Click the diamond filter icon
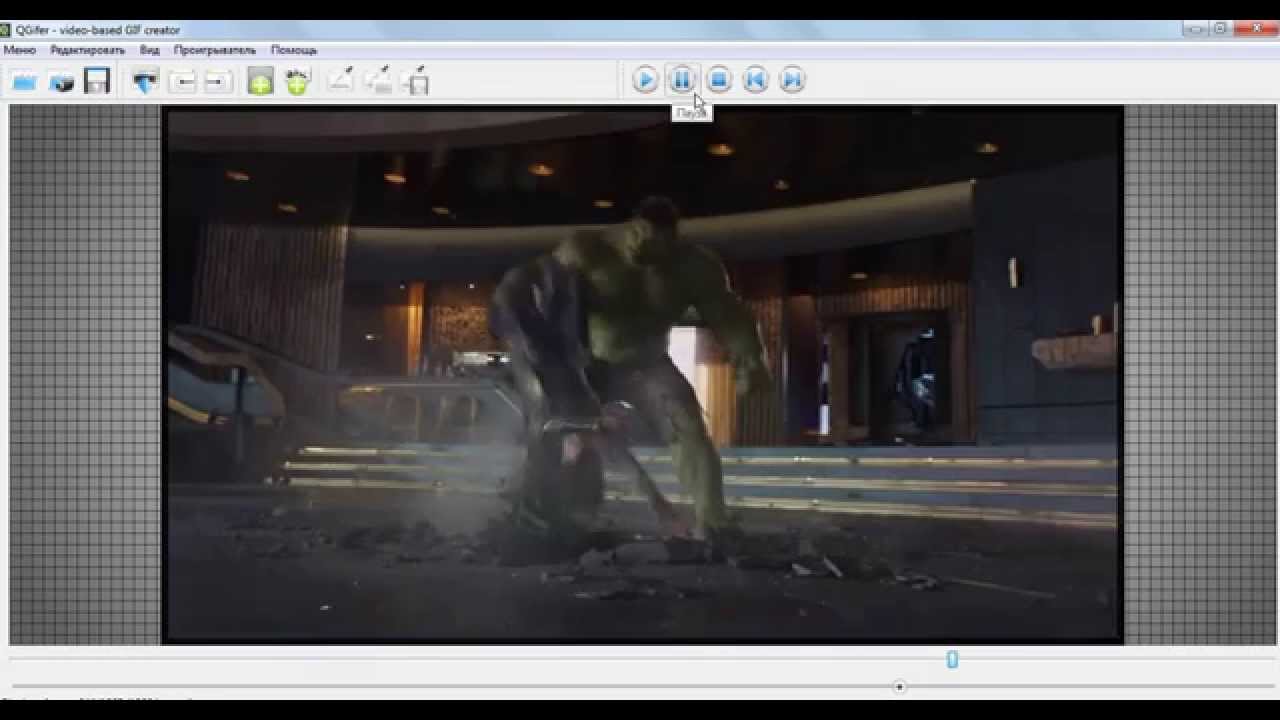 tap(146, 81)
